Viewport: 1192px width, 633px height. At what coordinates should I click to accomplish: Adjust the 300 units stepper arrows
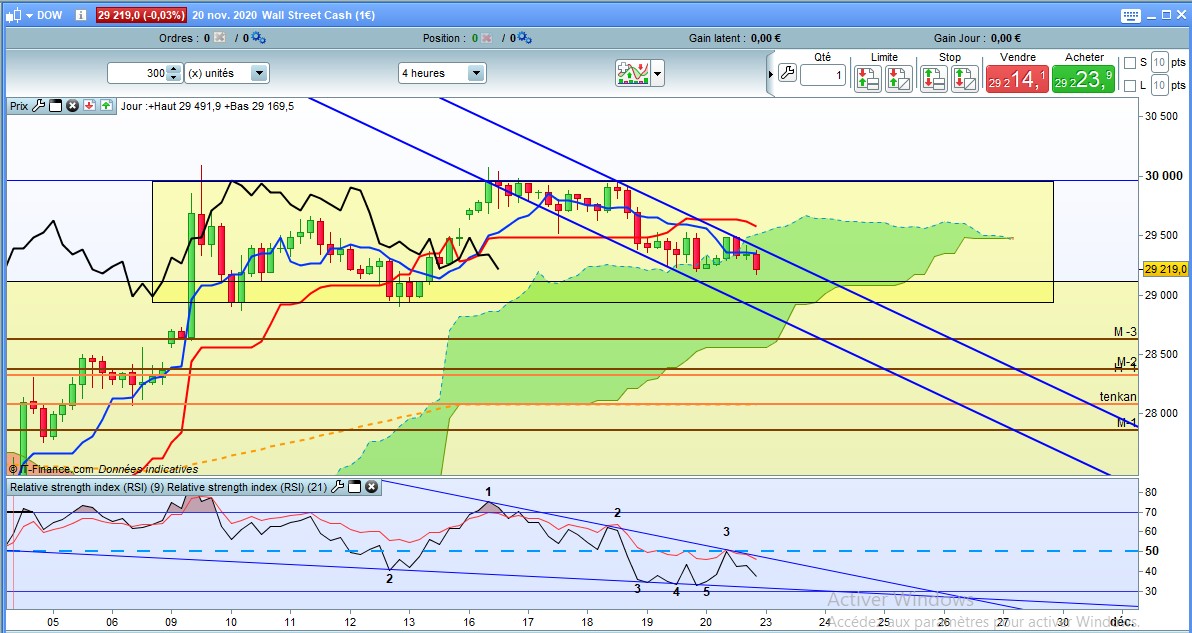click(x=173, y=73)
